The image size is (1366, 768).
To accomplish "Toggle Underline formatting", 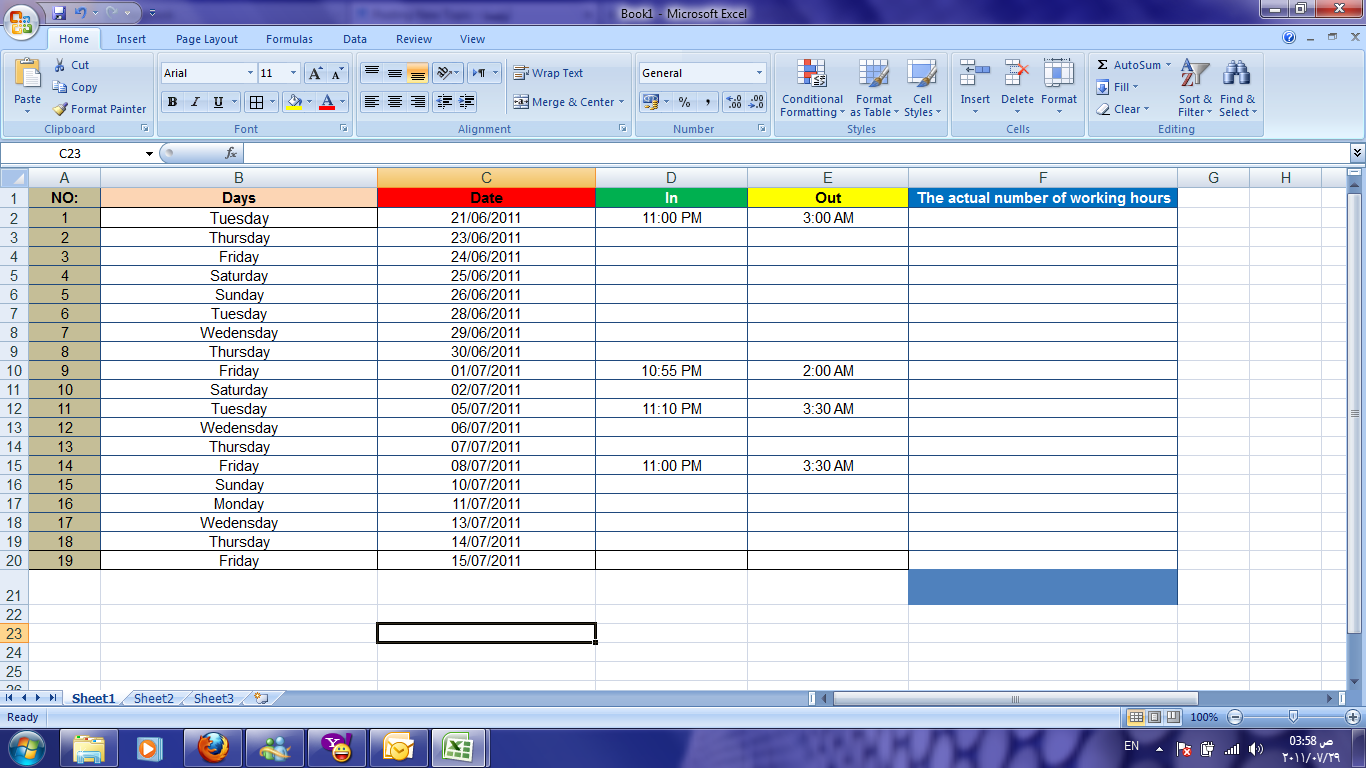I will coord(218,102).
